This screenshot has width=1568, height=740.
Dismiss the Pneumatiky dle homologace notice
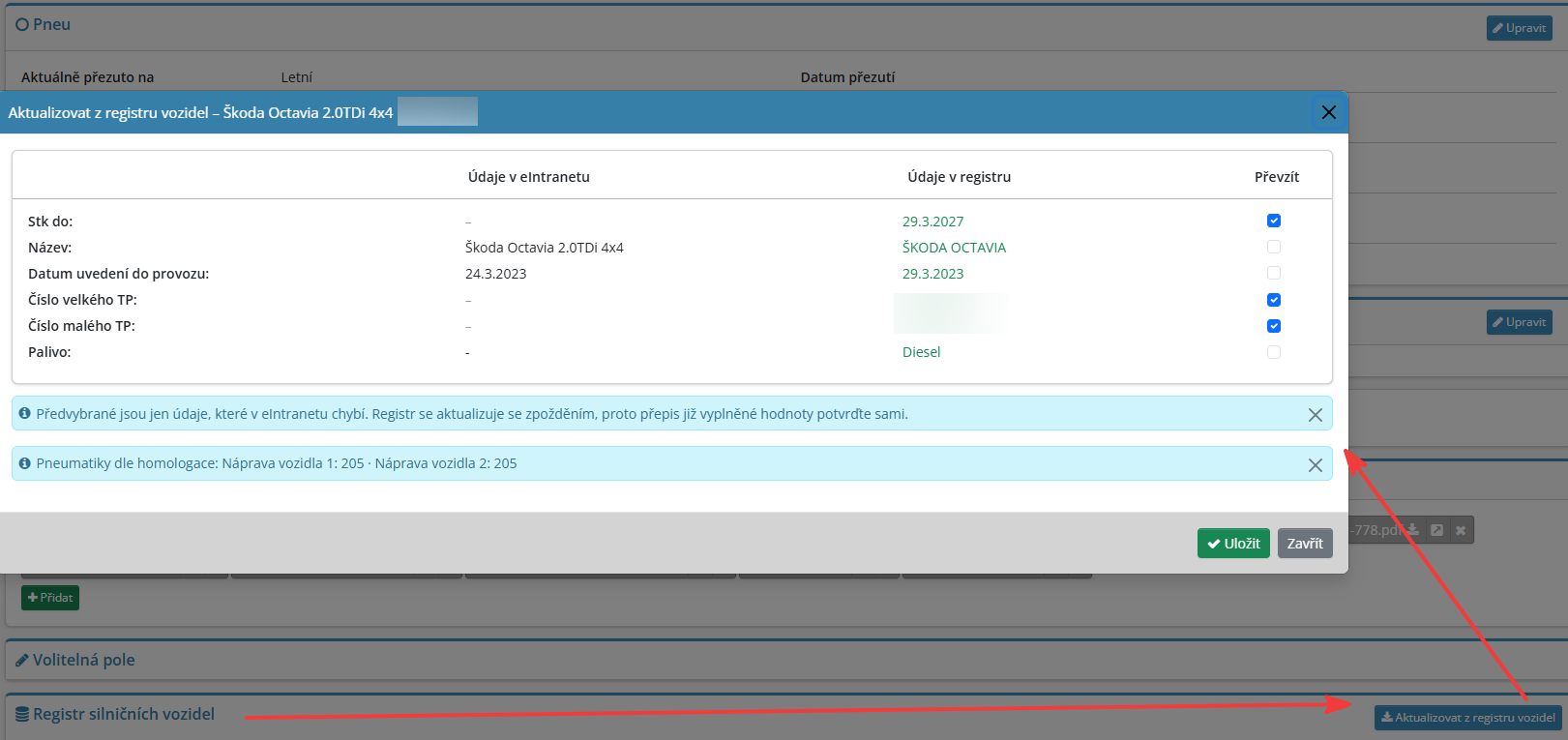tap(1315, 465)
